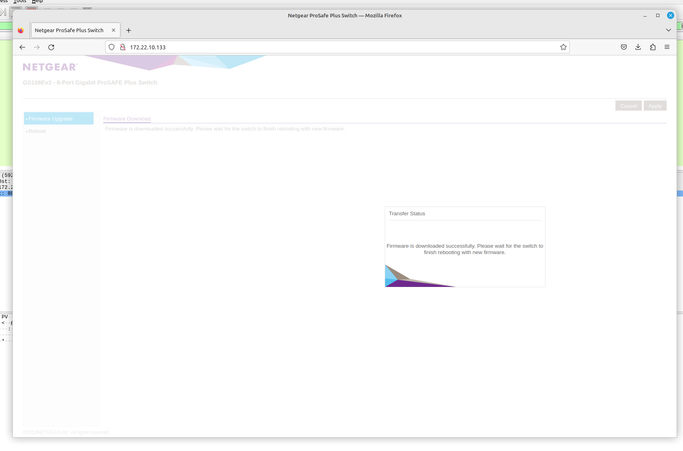Expand the list all tabs dropdown
683x451 pixels.
[668, 30]
